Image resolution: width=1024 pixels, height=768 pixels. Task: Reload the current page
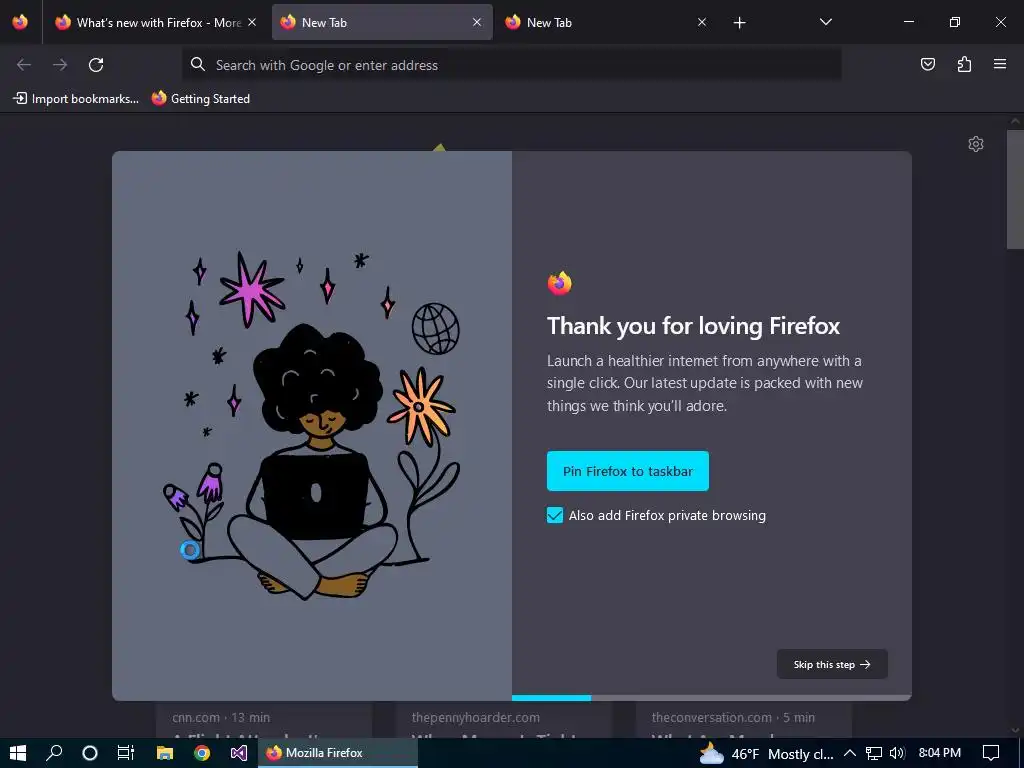tap(96, 65)
